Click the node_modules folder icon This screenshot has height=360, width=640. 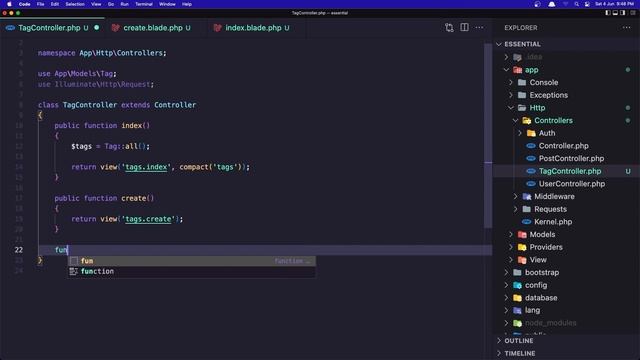518,323
